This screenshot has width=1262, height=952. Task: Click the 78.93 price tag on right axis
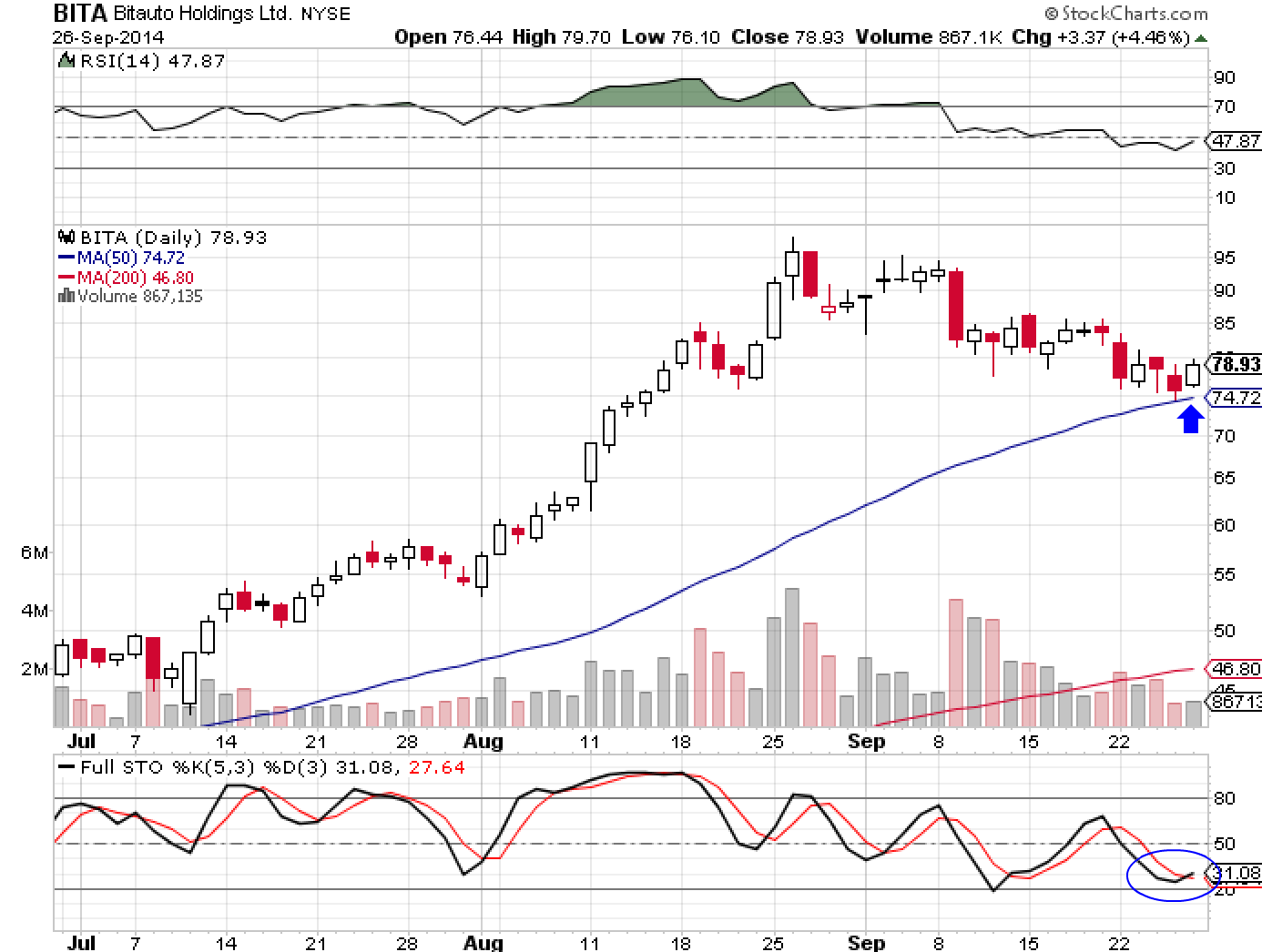(x=1237, y=364)
